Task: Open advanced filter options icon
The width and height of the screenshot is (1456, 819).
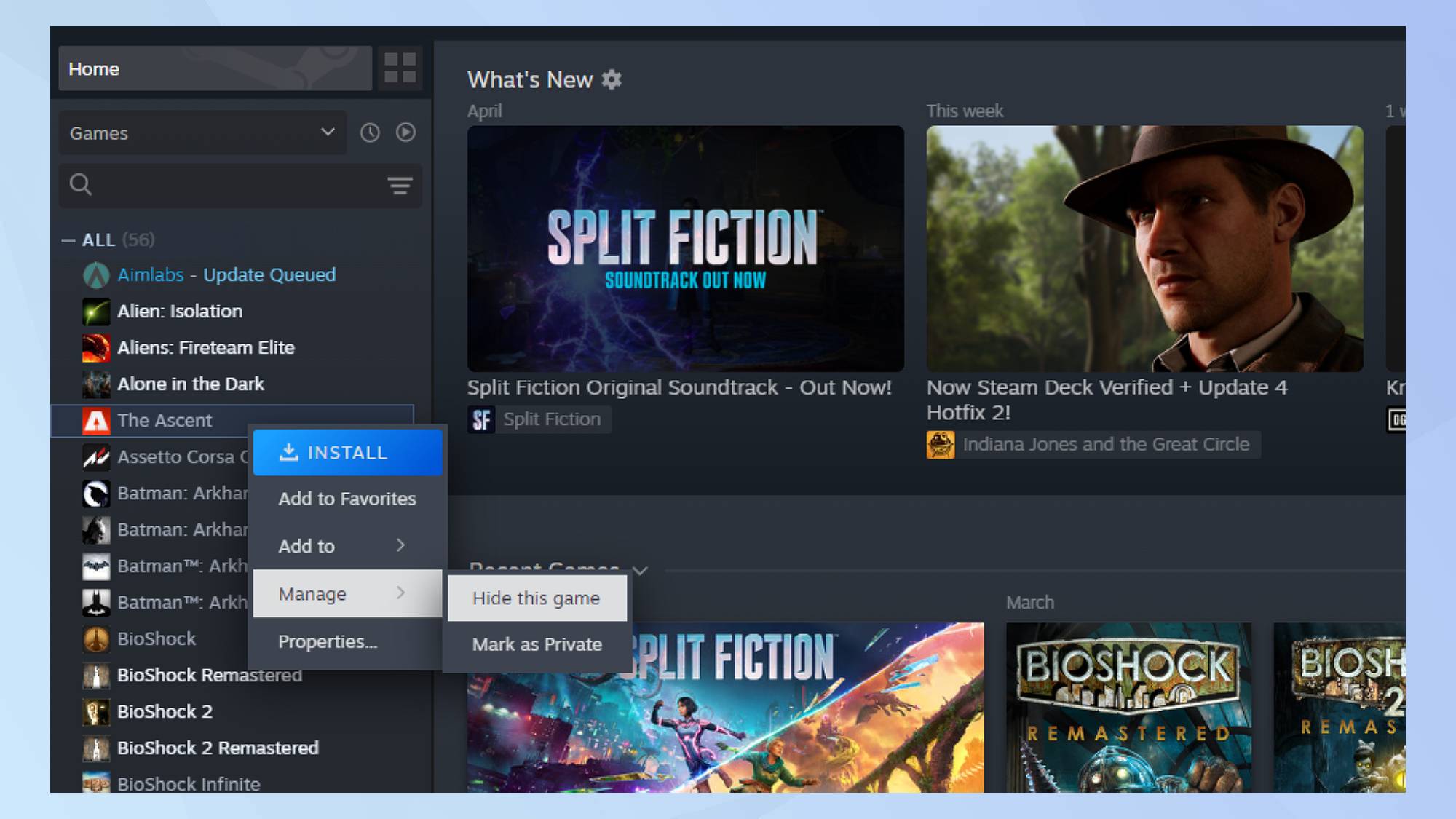Action: pyautogui.click(x=400, y=186)
